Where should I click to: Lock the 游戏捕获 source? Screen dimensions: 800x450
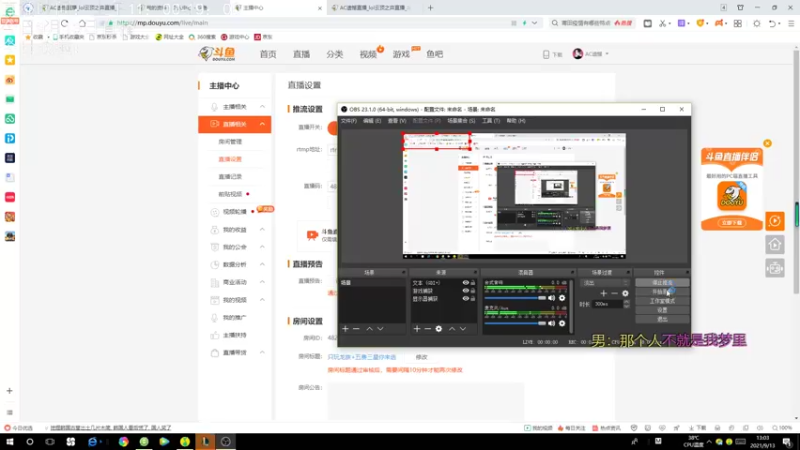[473, 291]
